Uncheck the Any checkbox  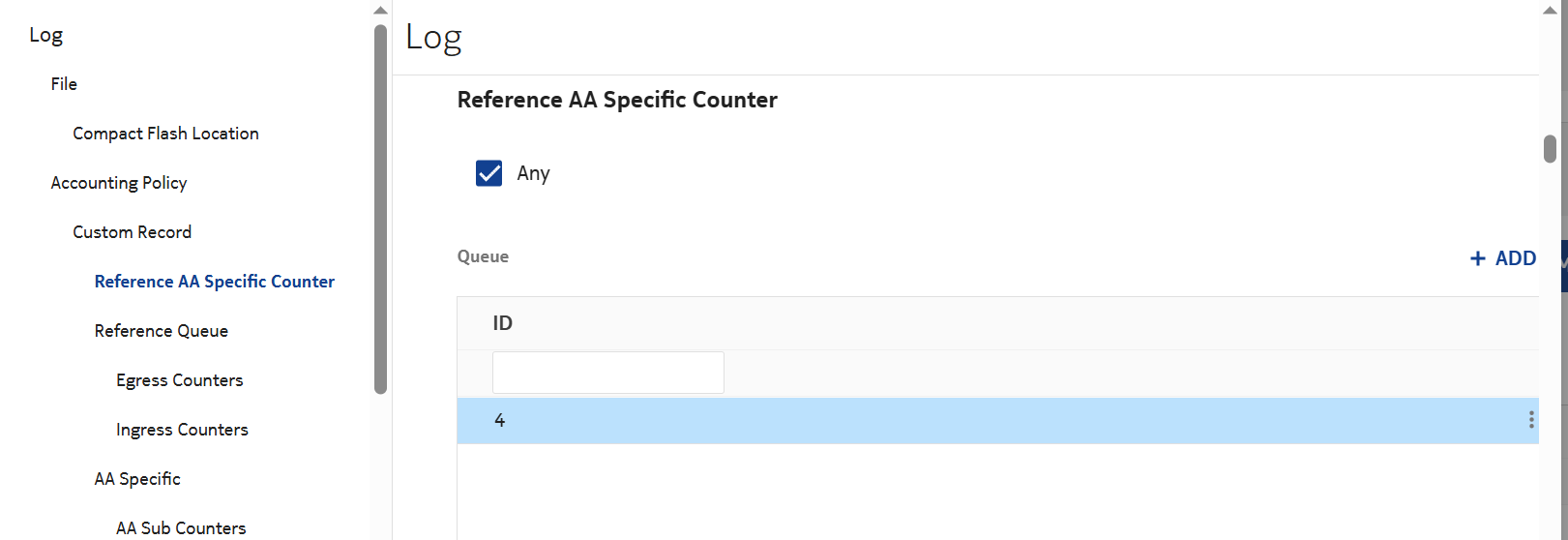point(489,173)
